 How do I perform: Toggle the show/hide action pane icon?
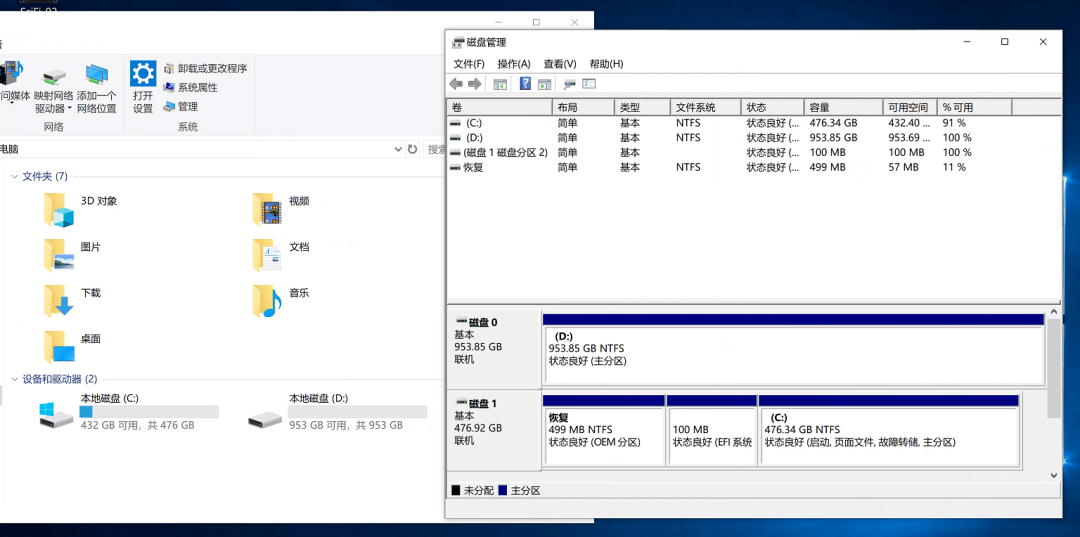(x=545, y=84)
